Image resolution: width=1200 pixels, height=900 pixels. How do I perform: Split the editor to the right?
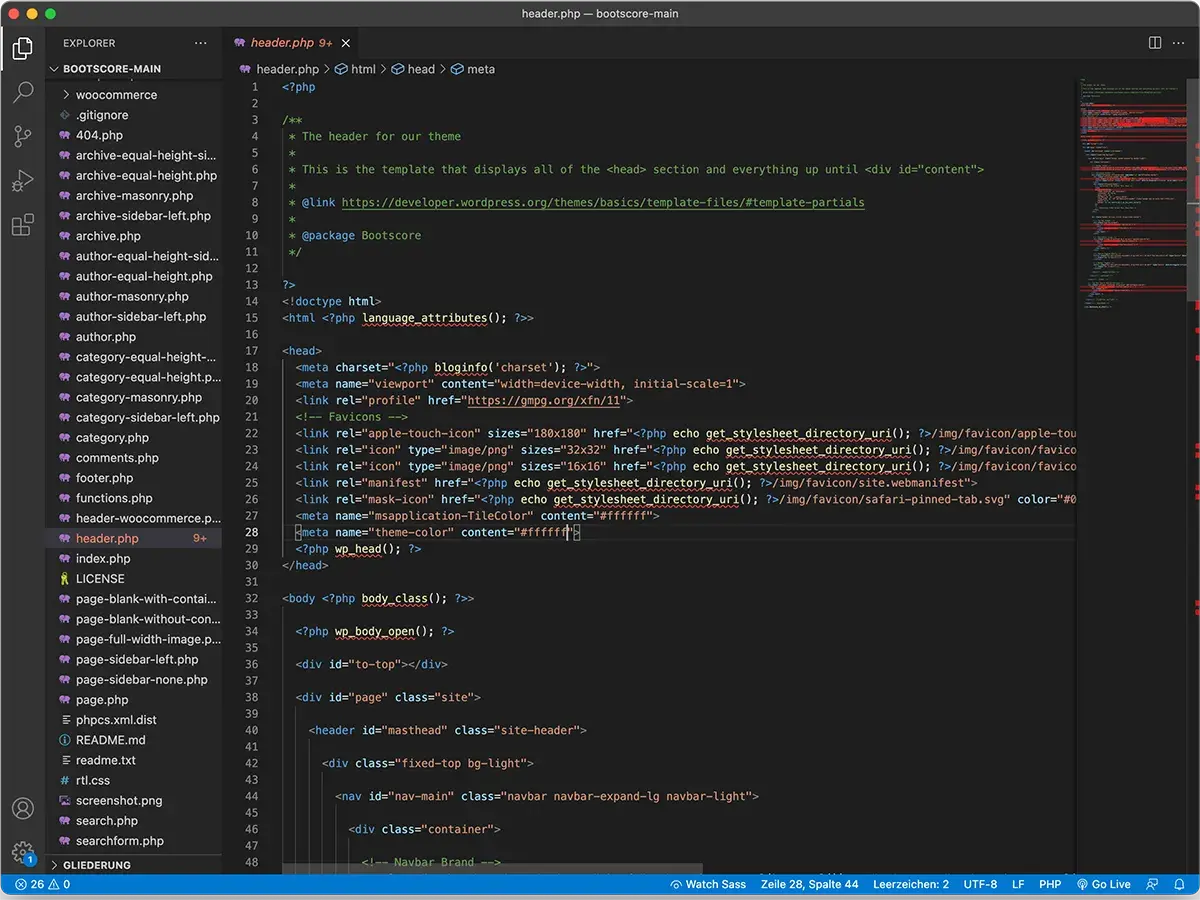pos(1155,43)
